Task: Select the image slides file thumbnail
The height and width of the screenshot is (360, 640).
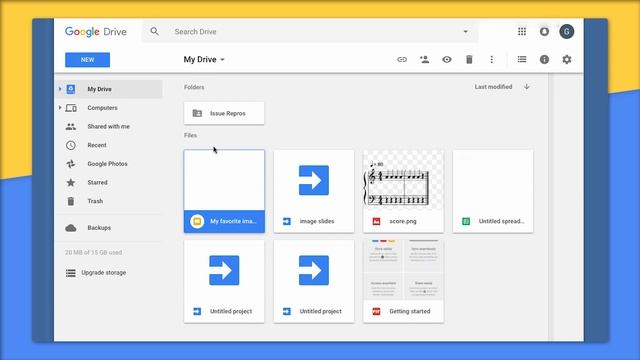Action: point(313,180)
